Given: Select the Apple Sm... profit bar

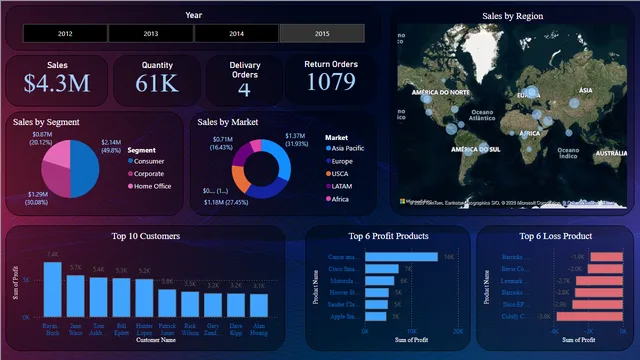Looking at the screenshot, I should (x=376, y=316).
